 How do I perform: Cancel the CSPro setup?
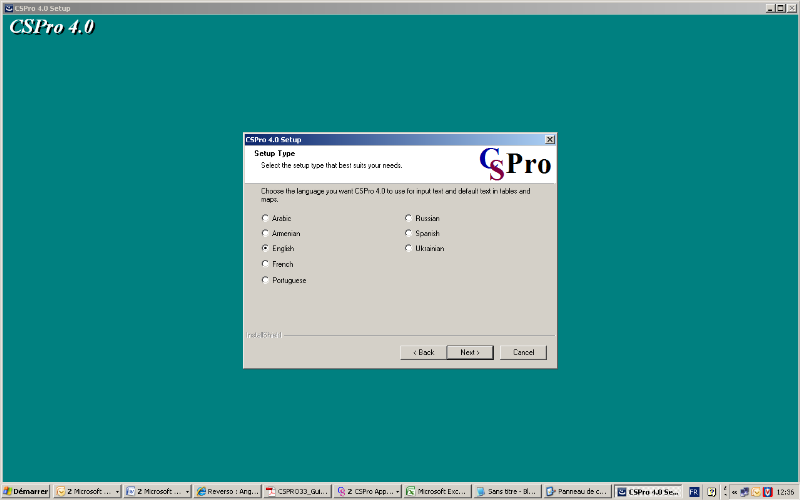[x=523, y=353]
